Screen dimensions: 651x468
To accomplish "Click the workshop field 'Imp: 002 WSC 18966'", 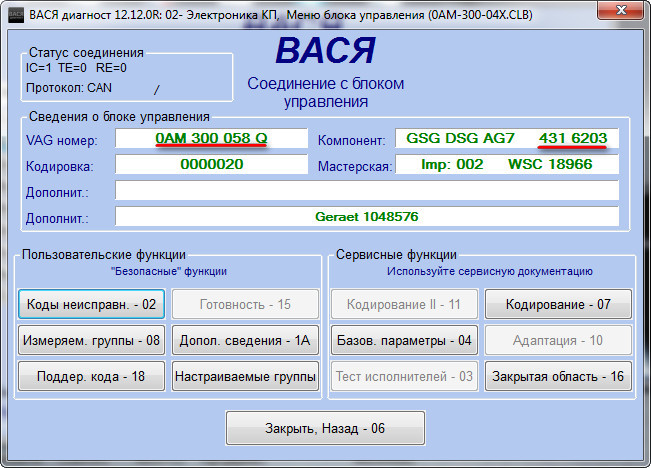I will coord(507,164).
